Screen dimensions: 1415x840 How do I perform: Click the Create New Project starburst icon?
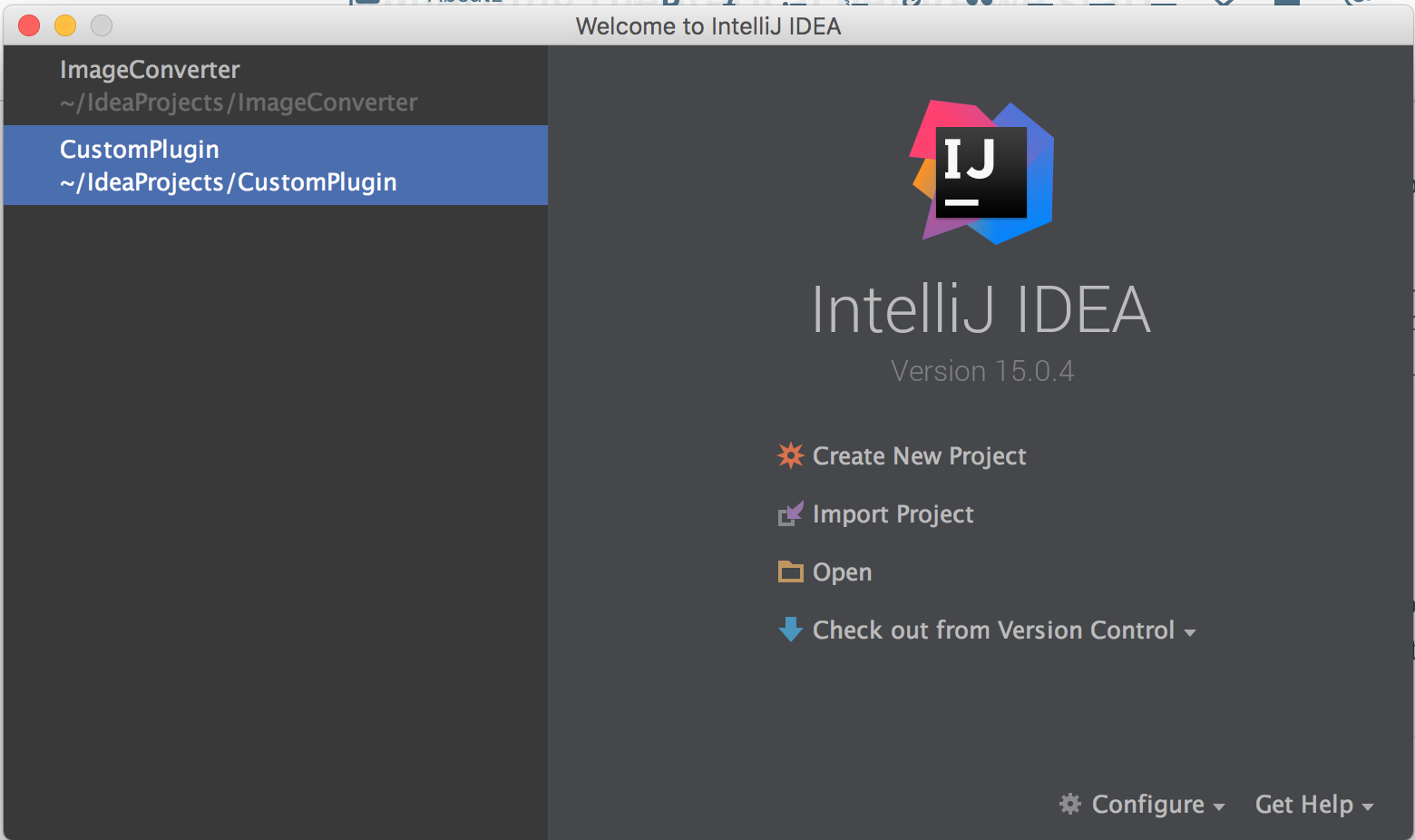pyautogui.click(x=790, y=455)
